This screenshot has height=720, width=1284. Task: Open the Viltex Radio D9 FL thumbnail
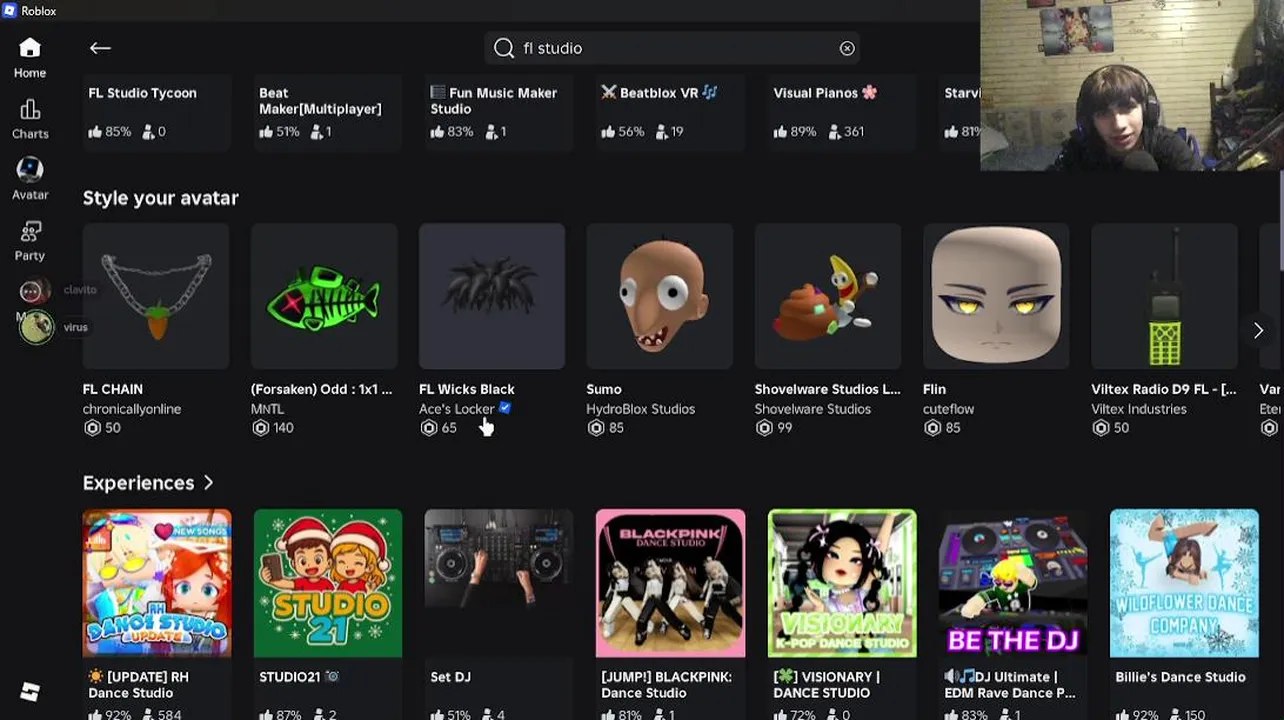click(x=1164, y=296)
